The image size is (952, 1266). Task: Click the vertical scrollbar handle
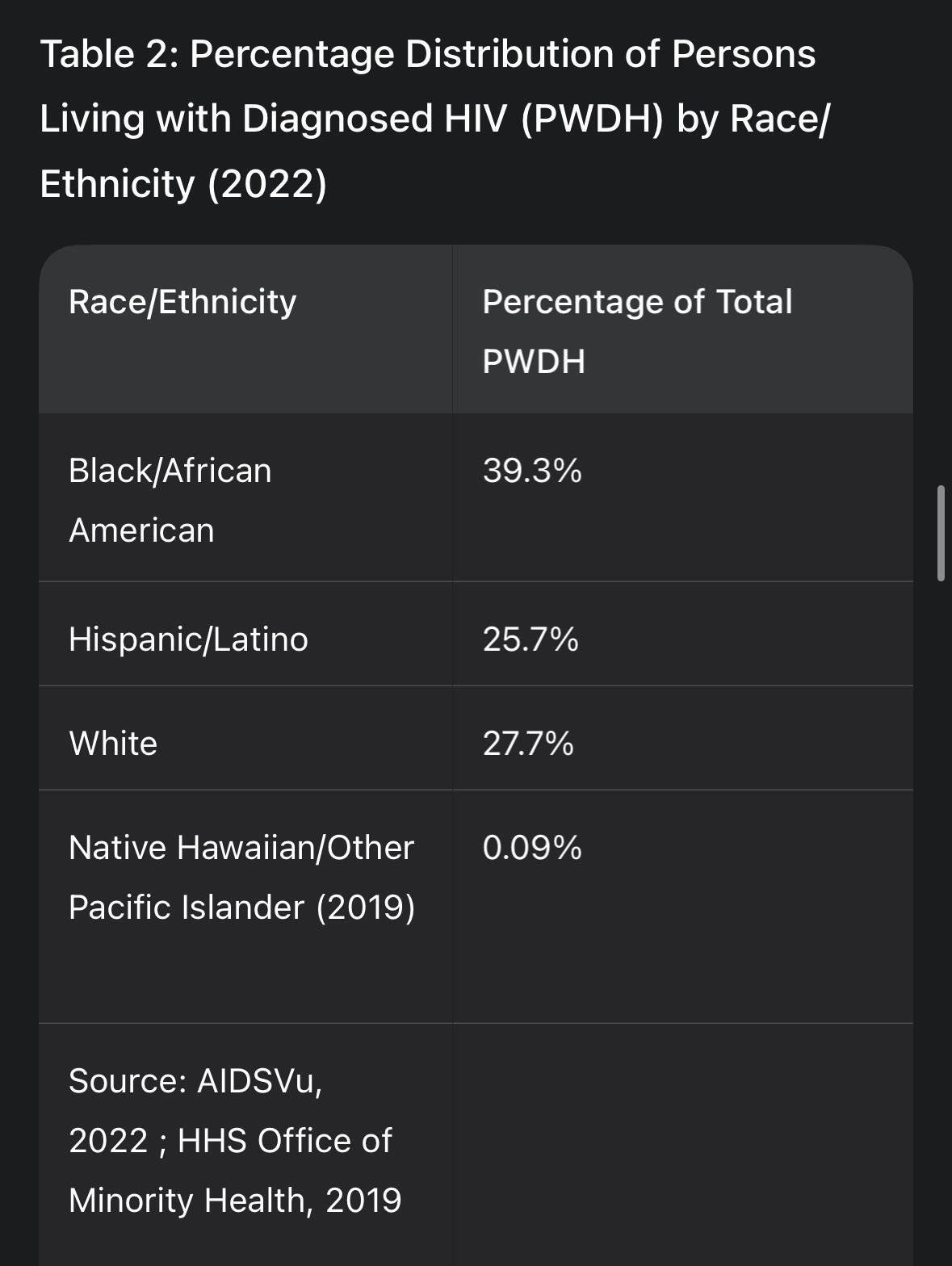click(x=941, y=533)
